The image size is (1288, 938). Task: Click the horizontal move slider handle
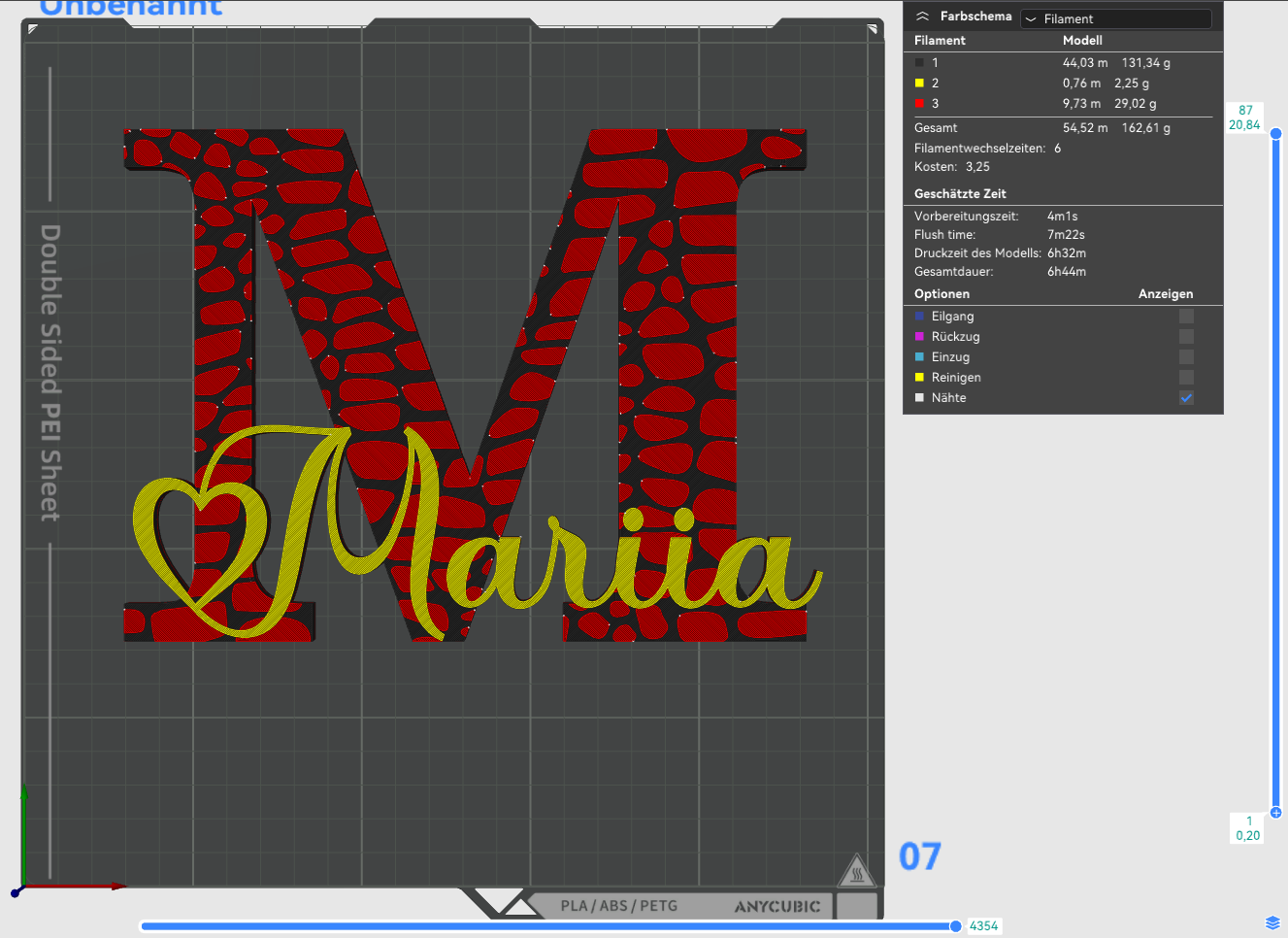click(956, 926)
